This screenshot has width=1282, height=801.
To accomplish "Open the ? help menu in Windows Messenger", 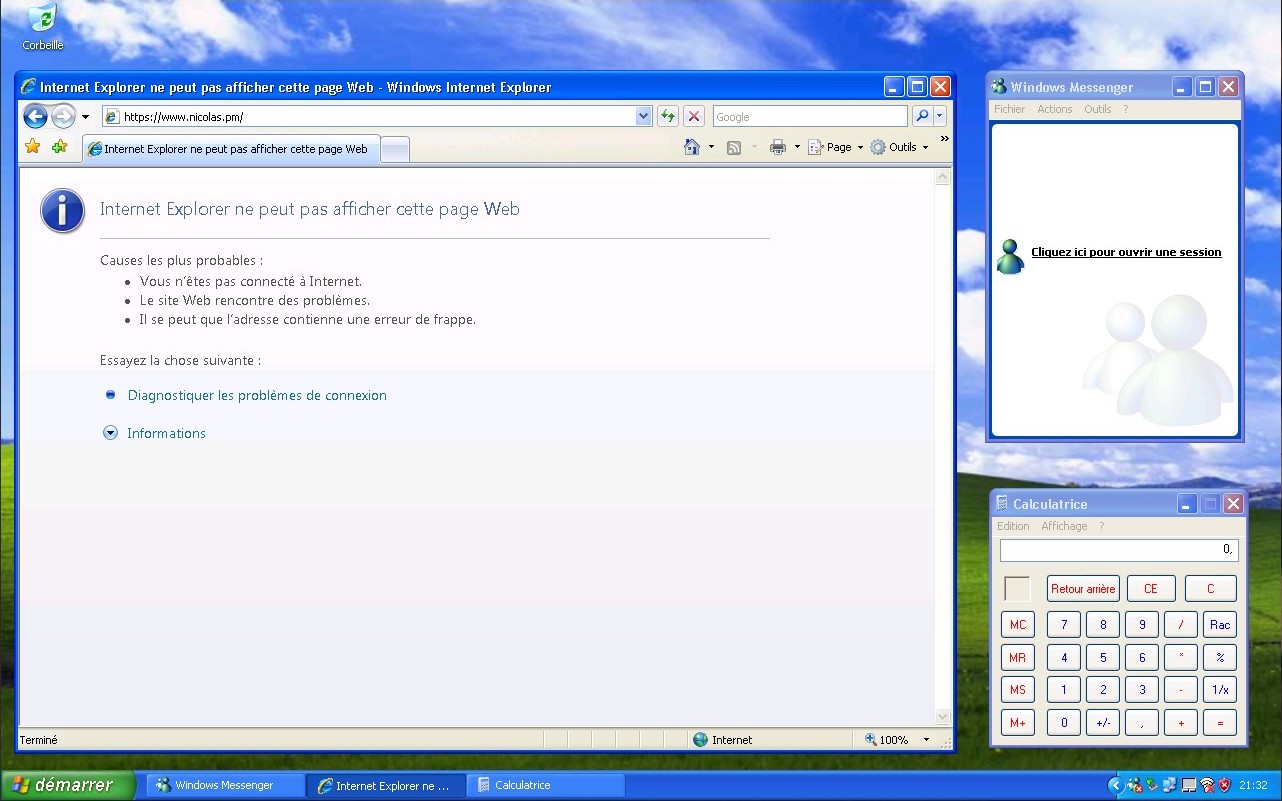I will [1125, 109].
